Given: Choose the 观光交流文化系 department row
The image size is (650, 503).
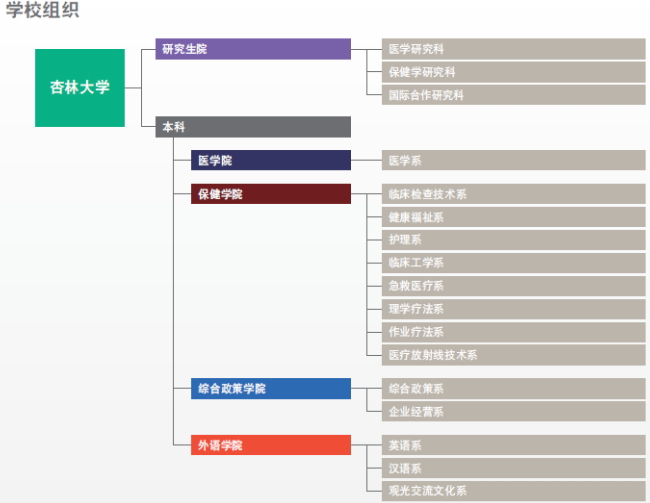Looking at the screenshot, I should pyautogui.click(x=513, y=491).
